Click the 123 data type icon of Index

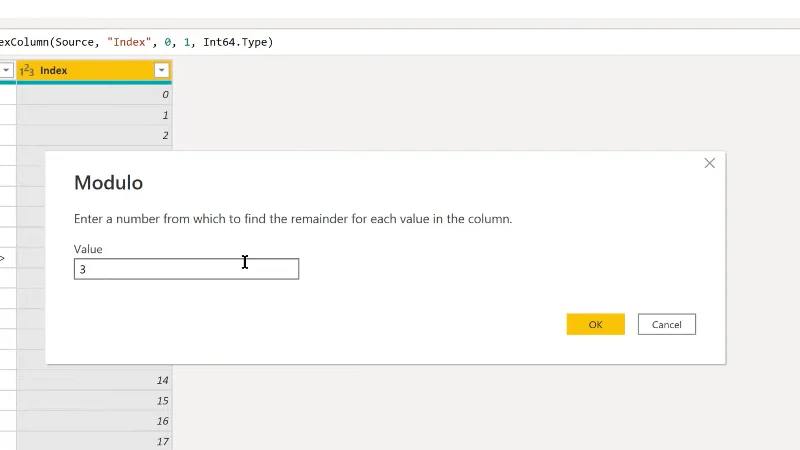27,70
